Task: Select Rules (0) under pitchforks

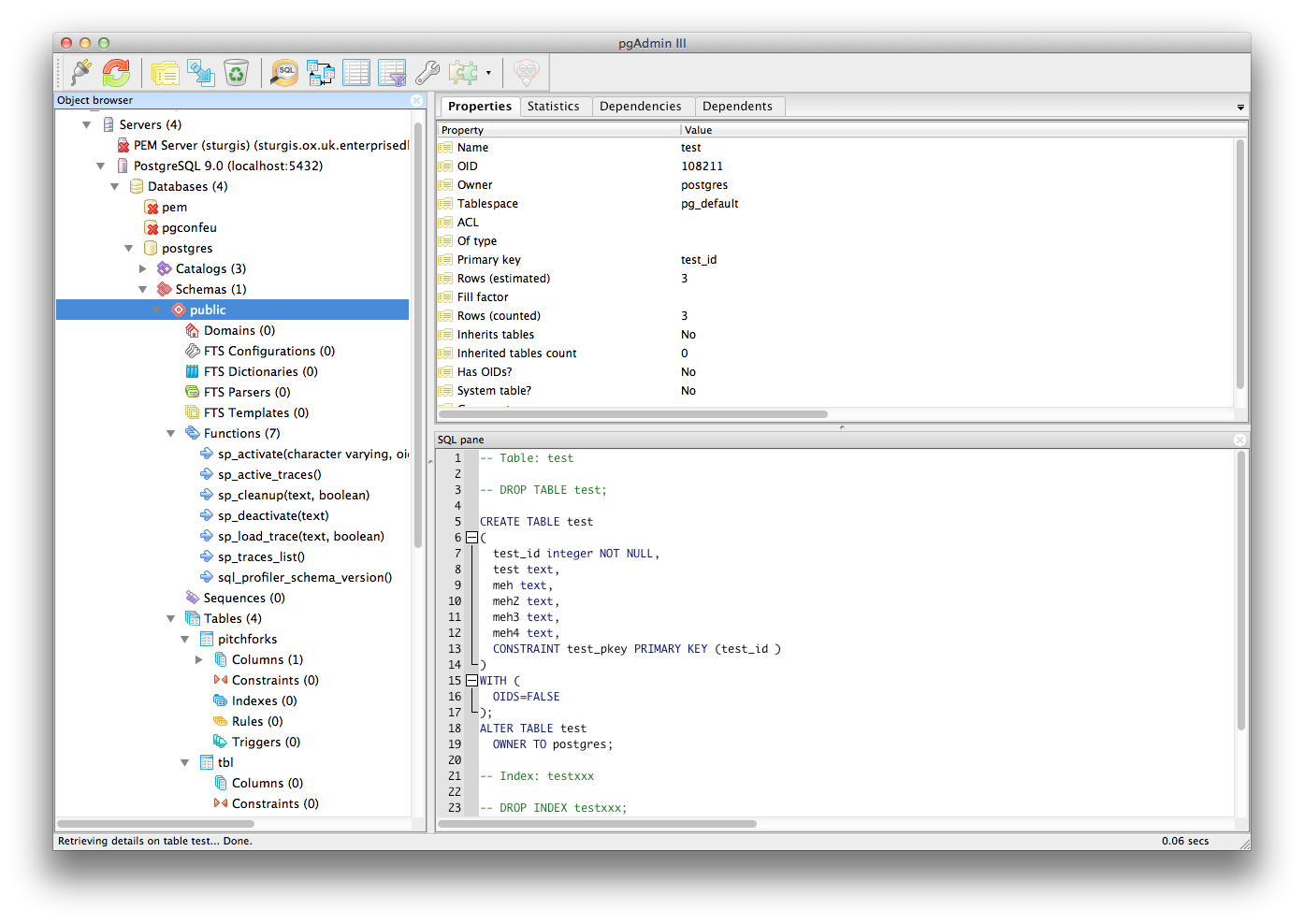Action: (257, 721)
